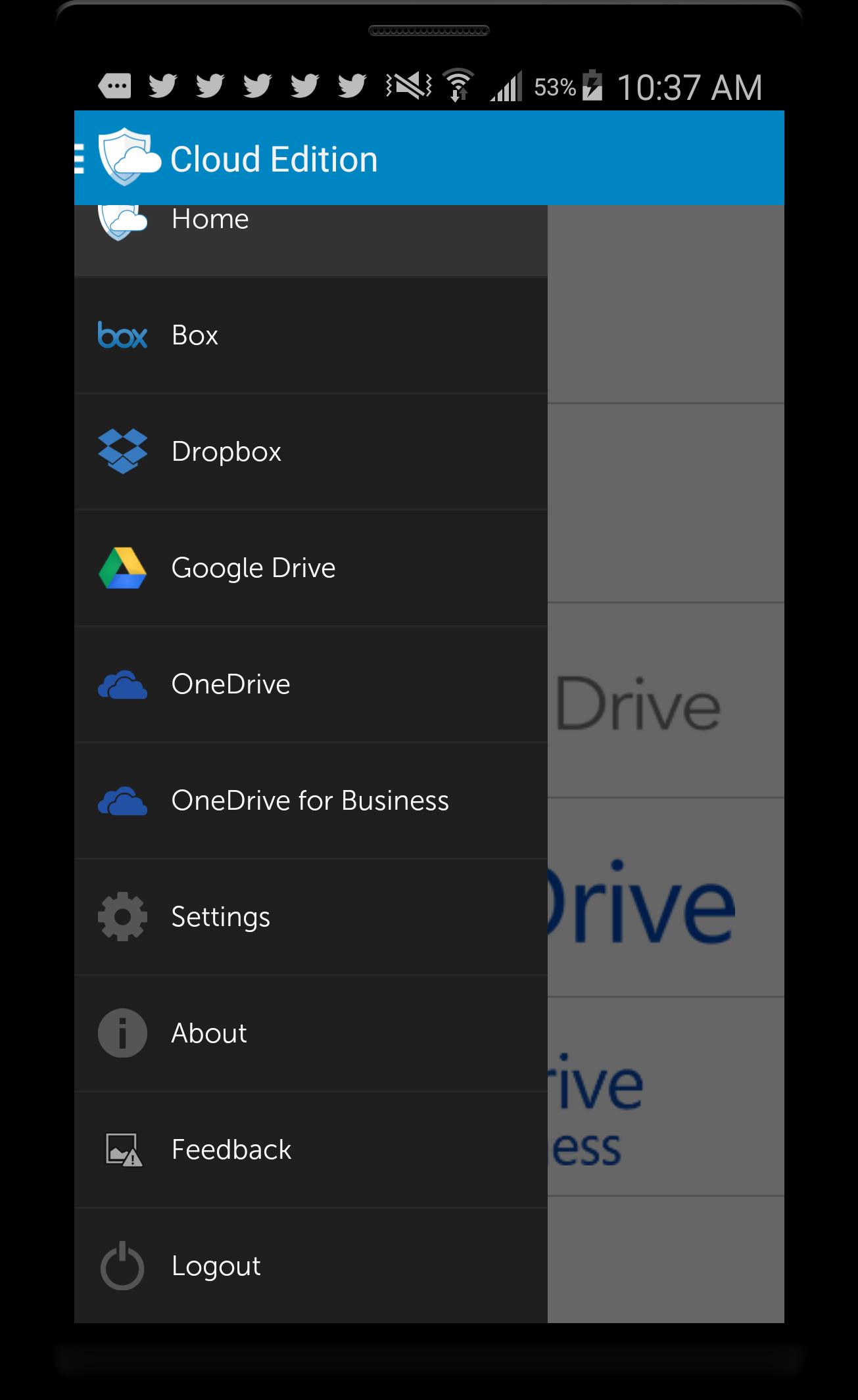Tap the Settings gear icon
The width and height of the screenshot is (858, 1400).
click(x=122, y=917)
